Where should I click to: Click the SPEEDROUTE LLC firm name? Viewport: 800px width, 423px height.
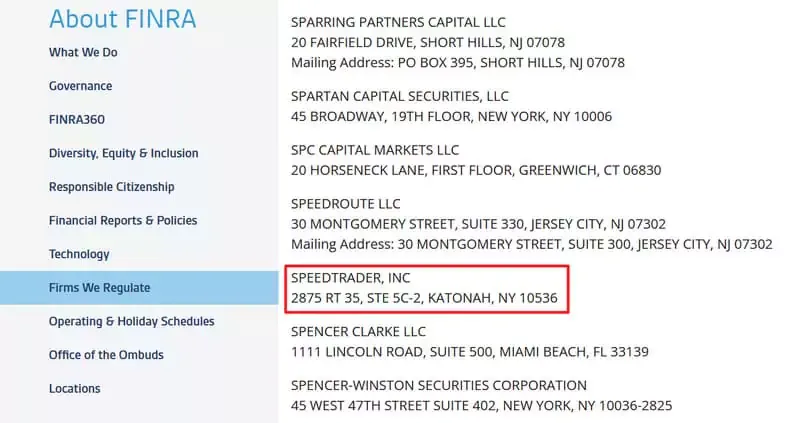click(345, 204)
